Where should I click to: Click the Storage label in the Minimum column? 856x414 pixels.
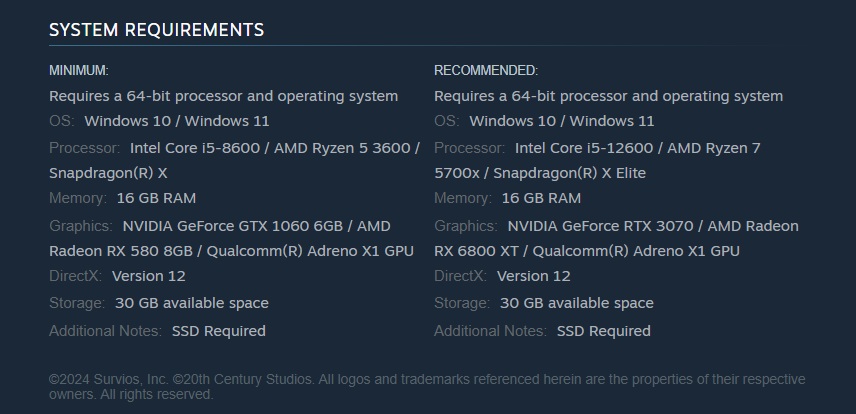[x=76, y=303]
